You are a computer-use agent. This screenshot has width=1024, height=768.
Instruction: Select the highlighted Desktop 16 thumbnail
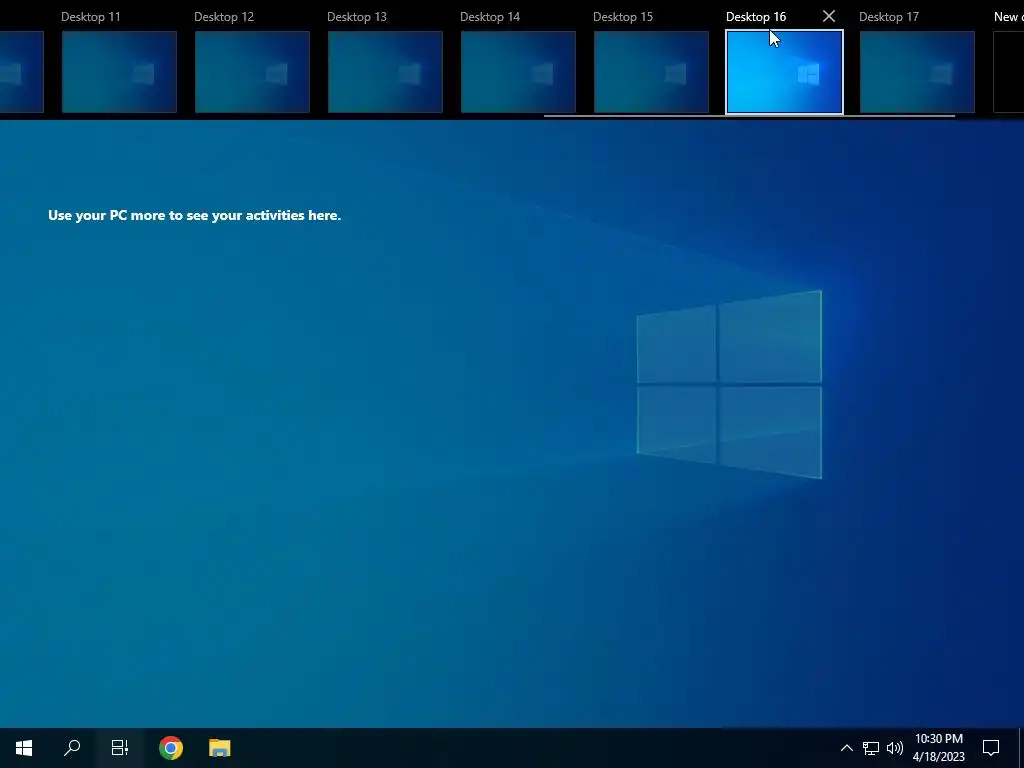click(x=784, y=72)
